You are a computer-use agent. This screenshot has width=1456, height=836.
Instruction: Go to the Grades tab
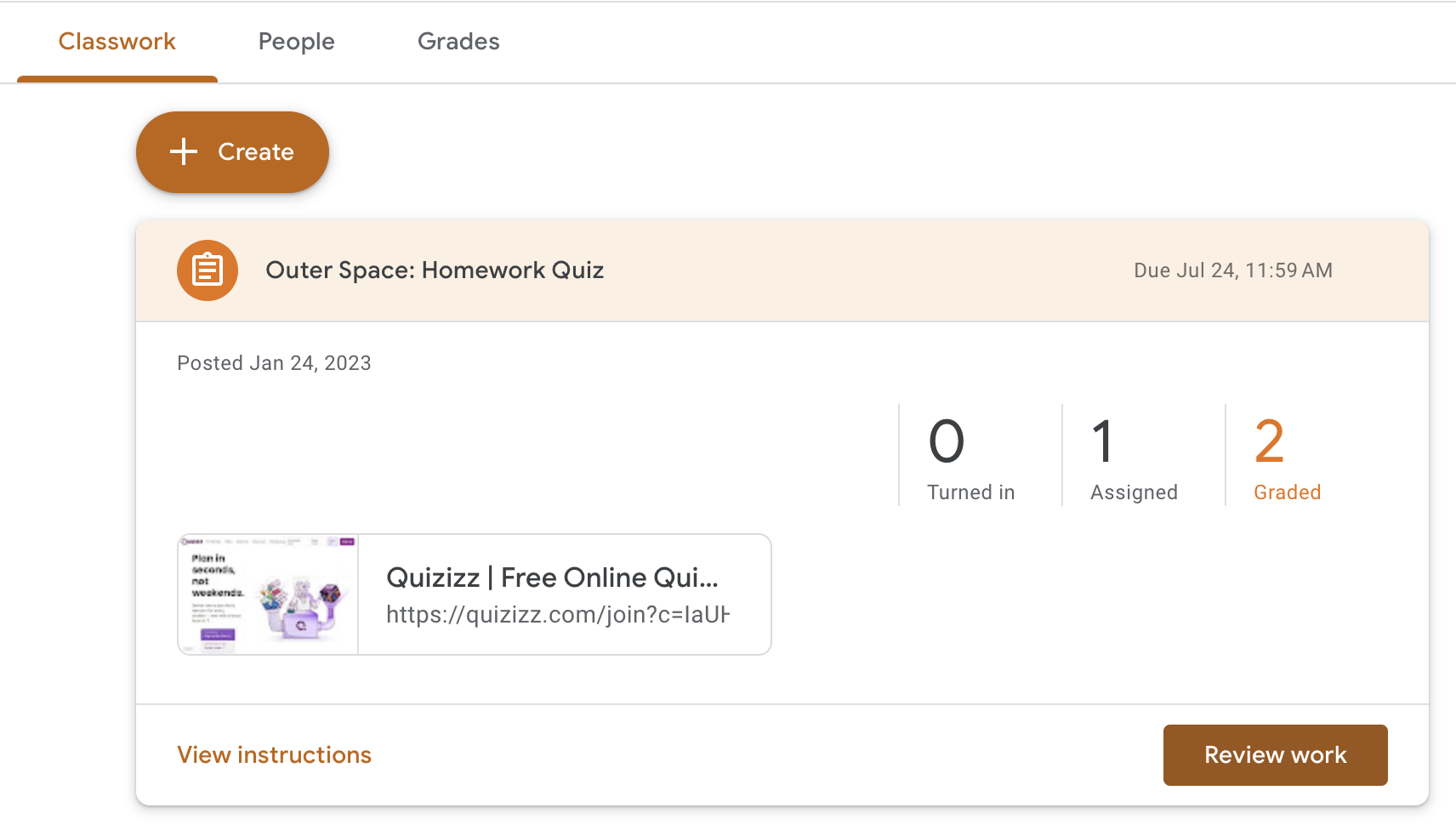pos(458,42)
